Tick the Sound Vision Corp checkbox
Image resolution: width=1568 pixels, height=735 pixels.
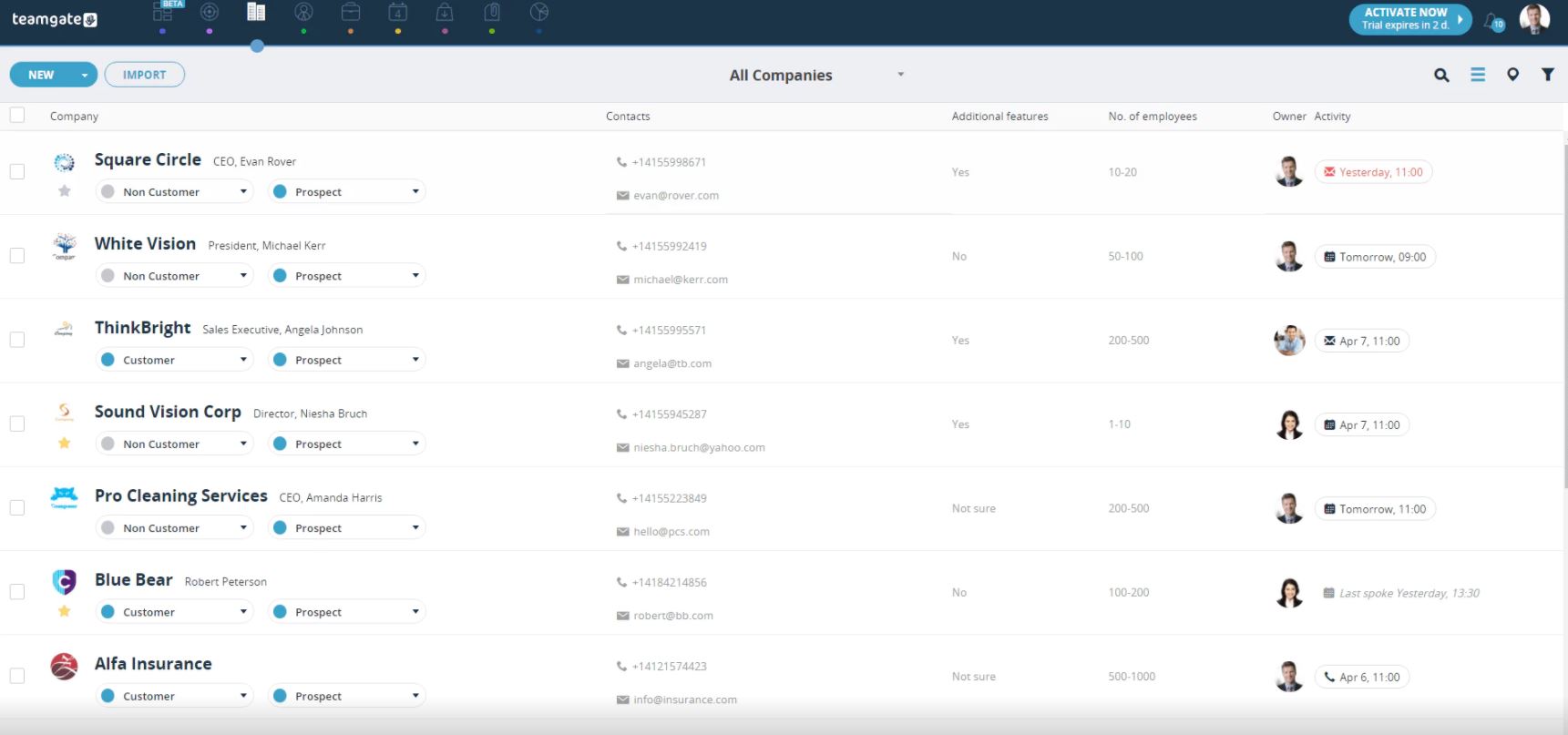tap(17, 424)
